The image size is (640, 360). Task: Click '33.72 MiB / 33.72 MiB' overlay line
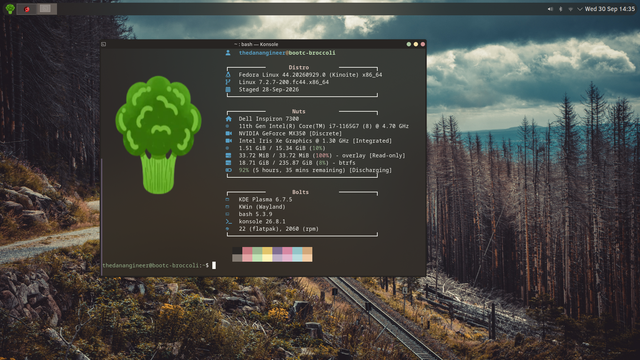pos(322,156)
